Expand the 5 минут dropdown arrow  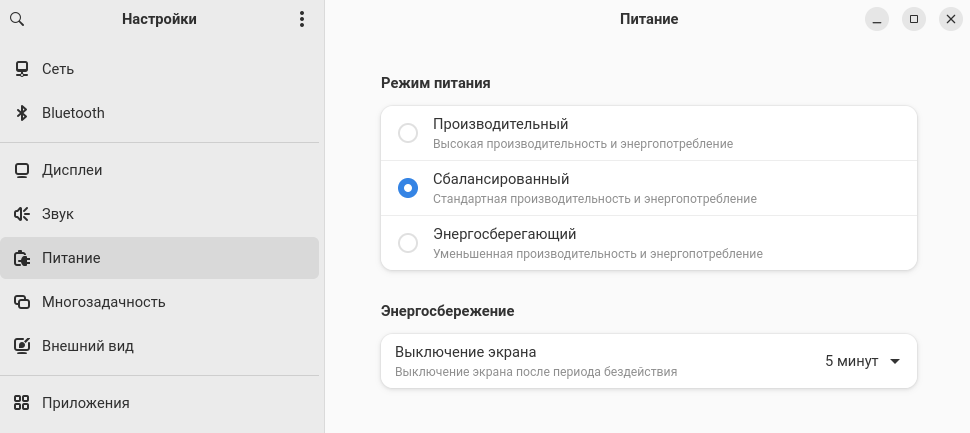tap(895, 361)
